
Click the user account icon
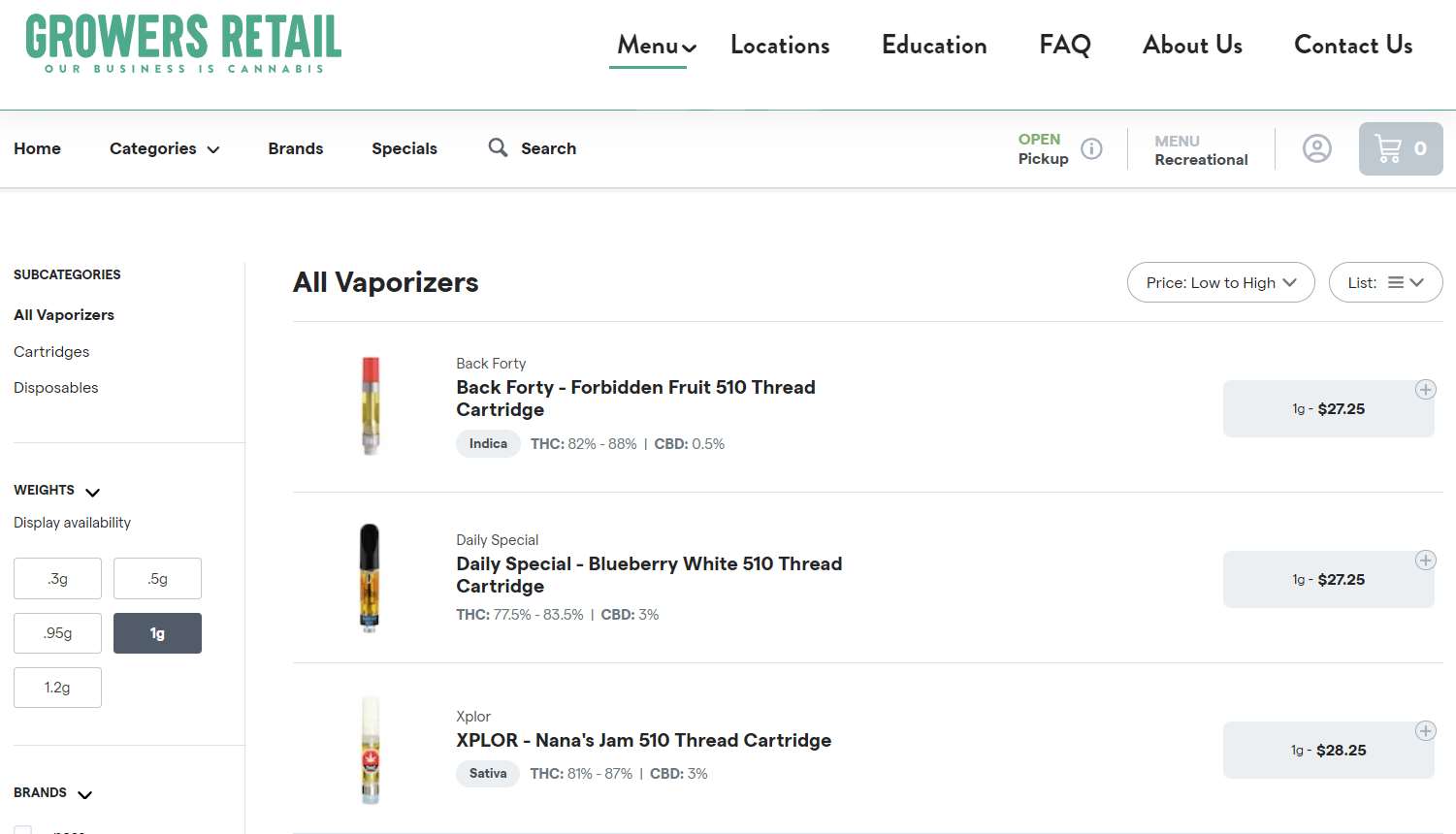pos(1316,148)
